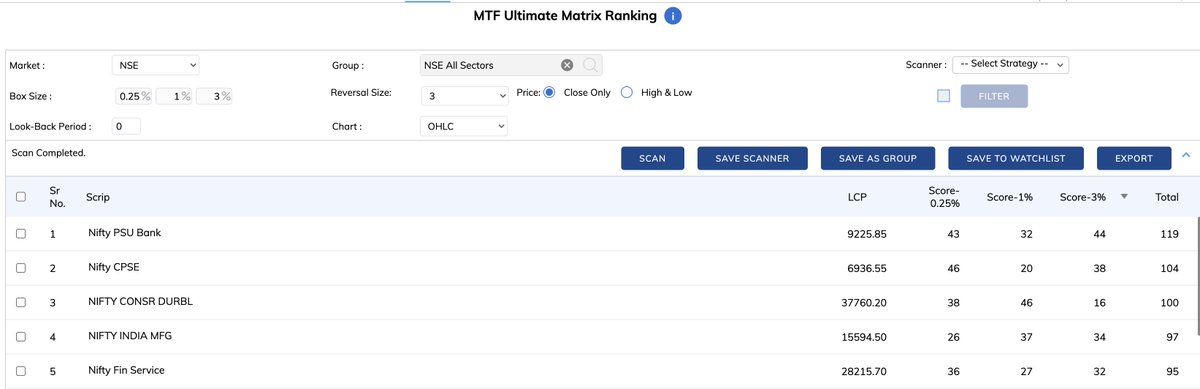1200x389 pixels.
Task: Click the Total score 119
Action: point(1169,234)
